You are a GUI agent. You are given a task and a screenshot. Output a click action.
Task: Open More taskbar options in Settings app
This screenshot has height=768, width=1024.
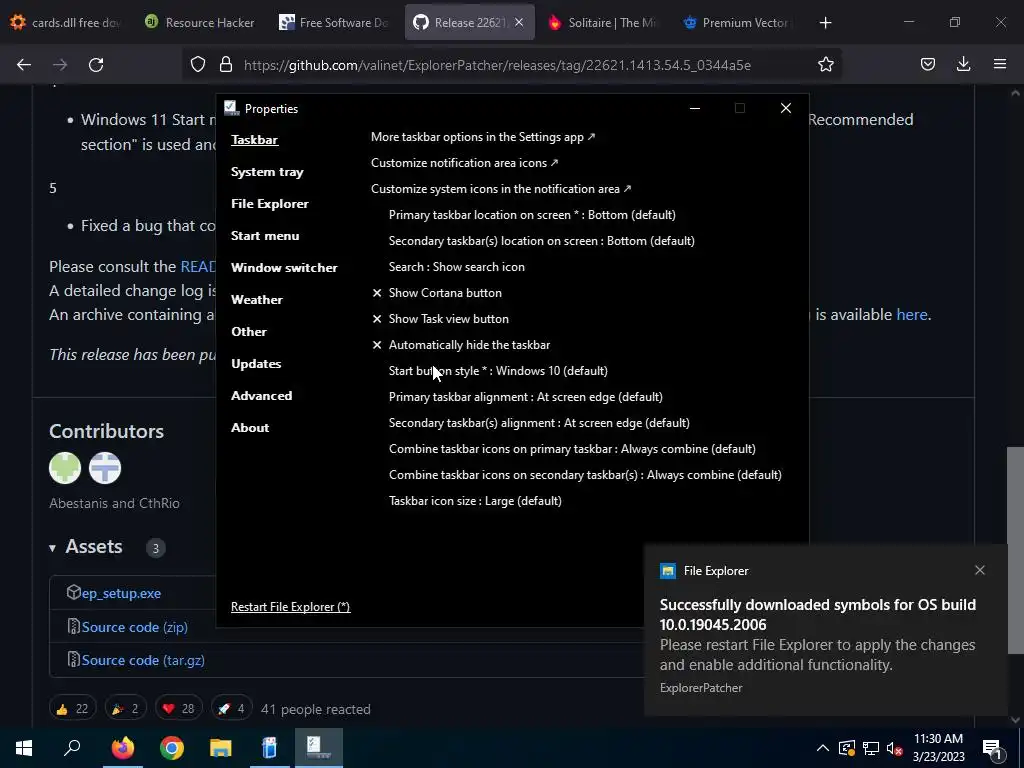point(483,136)
